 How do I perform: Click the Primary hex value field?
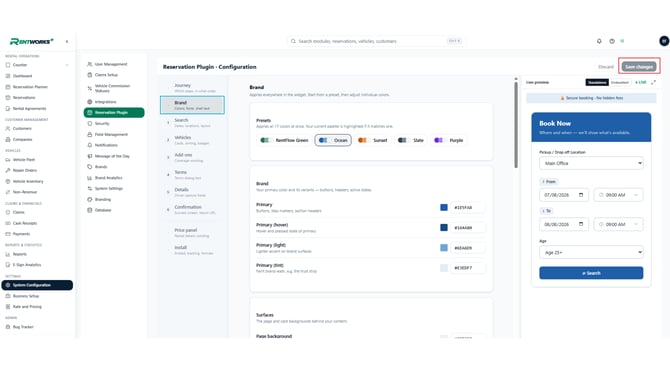467,207
